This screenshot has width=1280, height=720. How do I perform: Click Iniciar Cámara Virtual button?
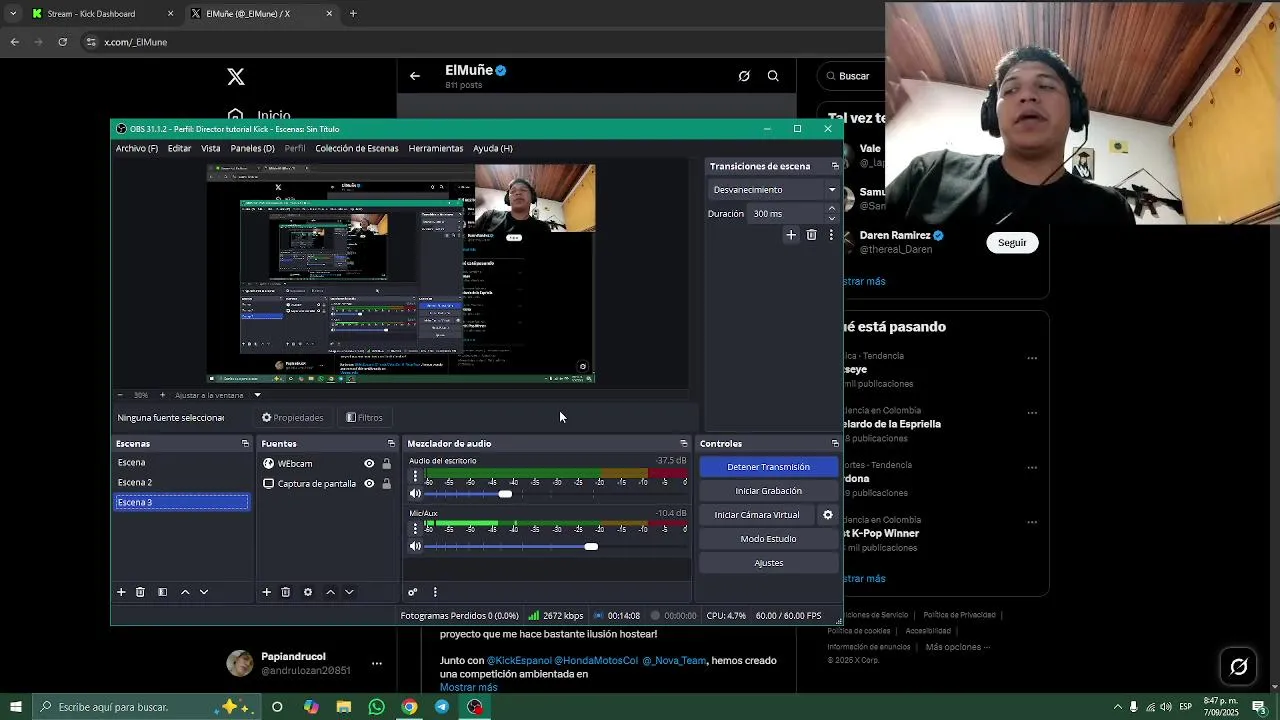[x=757, y=515]
